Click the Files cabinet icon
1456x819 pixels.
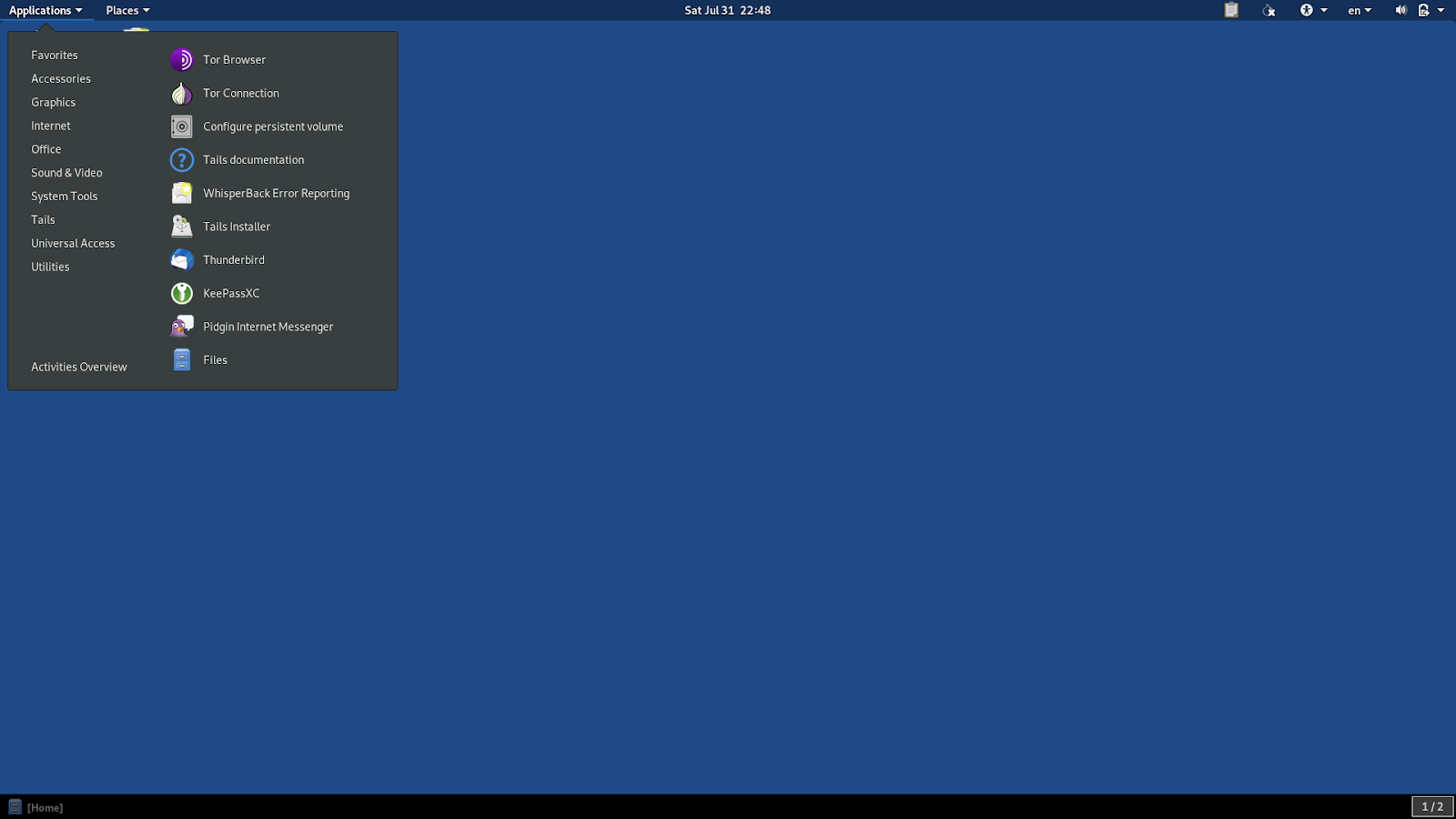click(x=182, y=360)
